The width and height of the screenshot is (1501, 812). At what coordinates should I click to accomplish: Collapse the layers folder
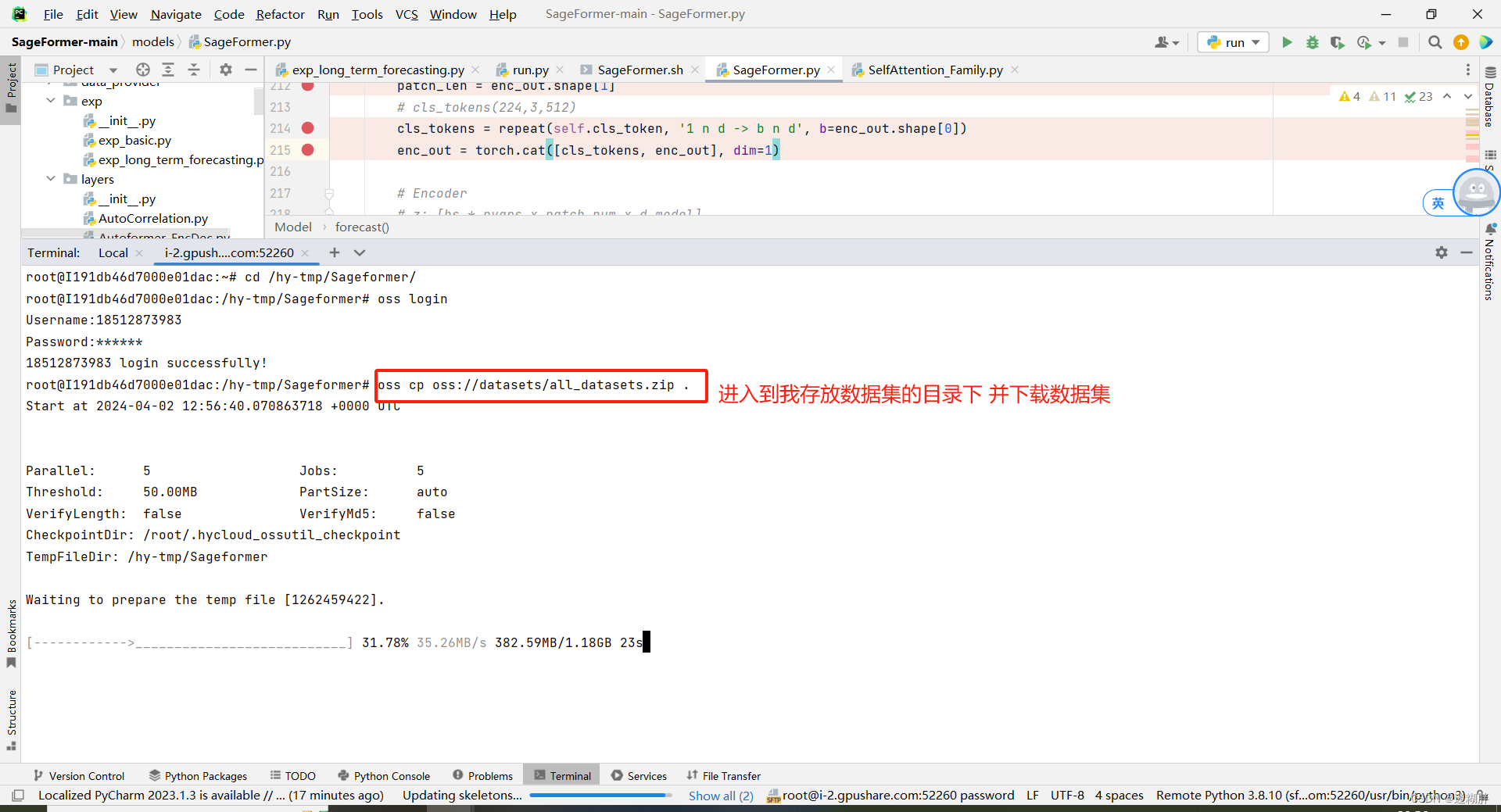point(51,179)
